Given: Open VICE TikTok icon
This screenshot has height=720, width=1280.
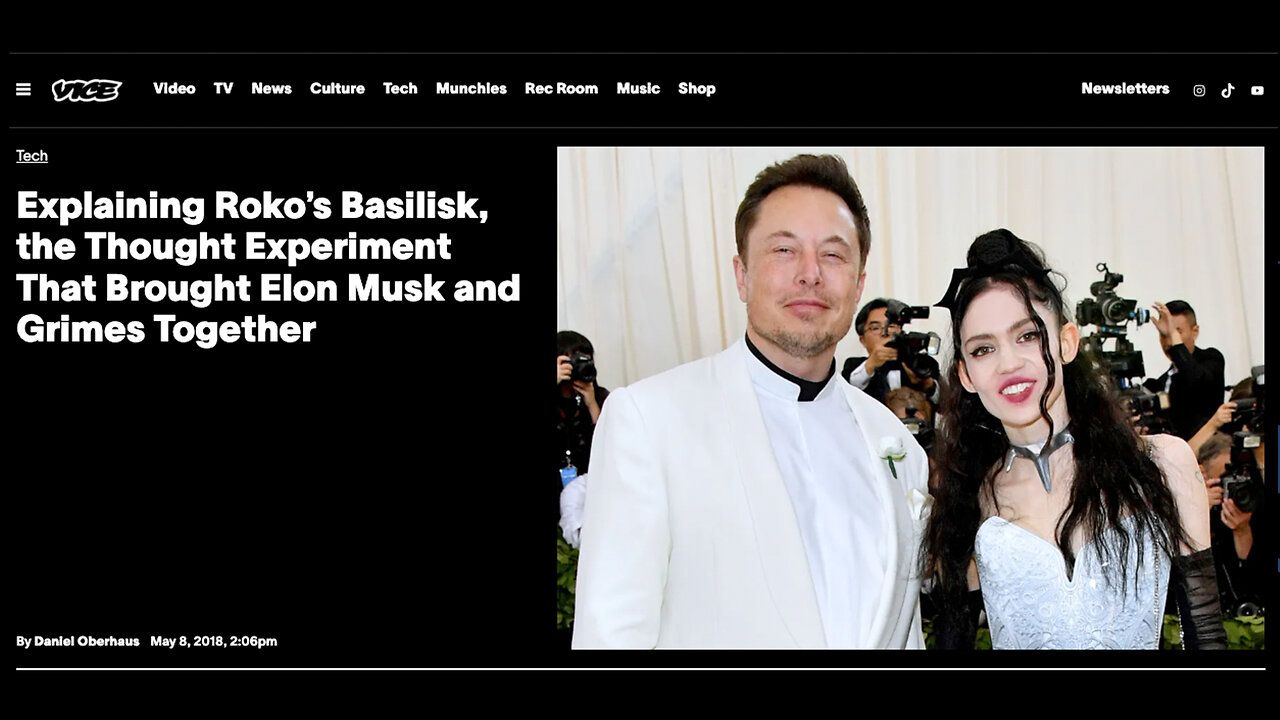Looking at the screenshot, I should pyautogui.click(x=1228, y=90).
